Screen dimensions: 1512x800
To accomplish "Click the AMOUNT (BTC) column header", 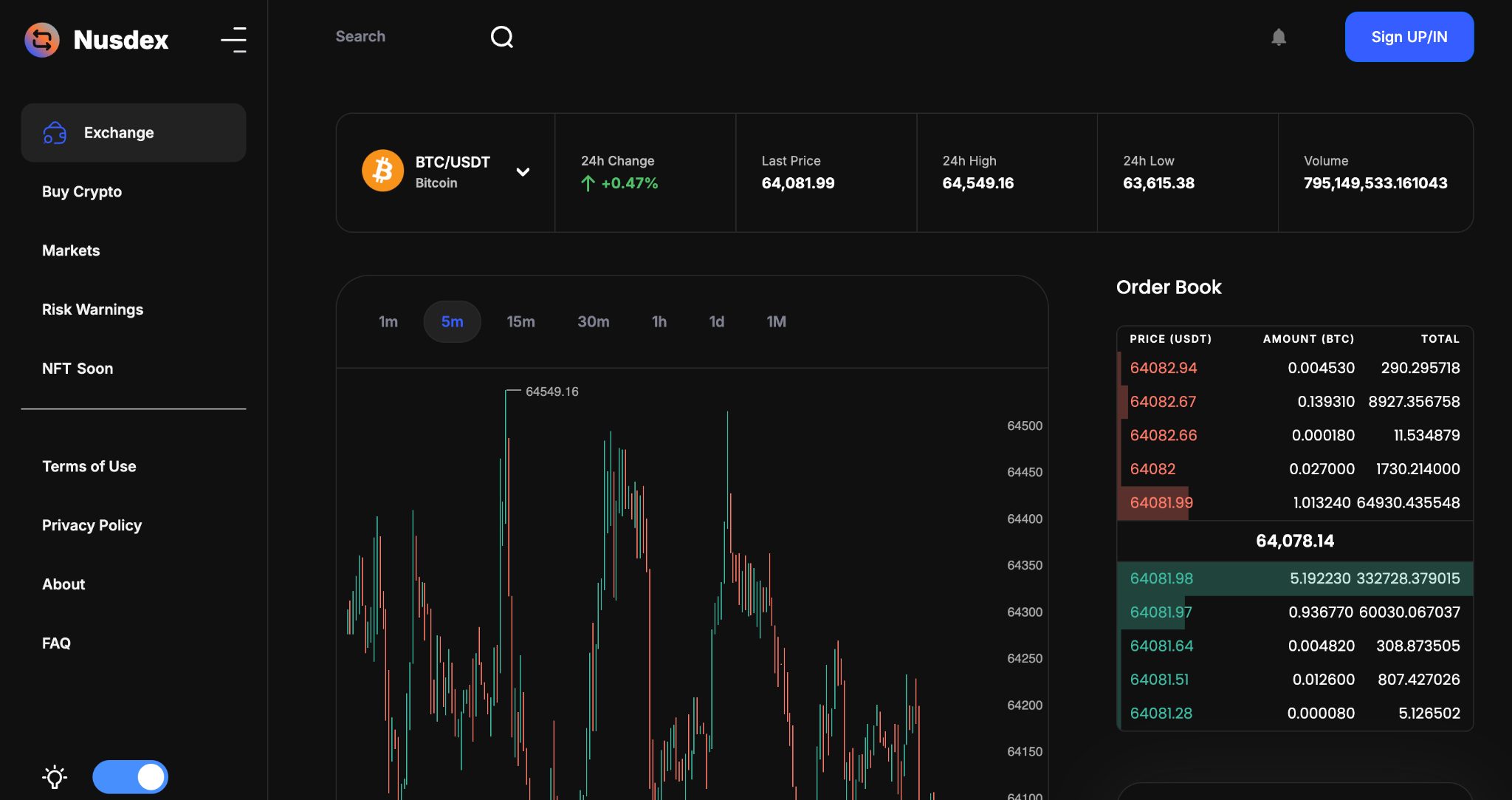I will point(1309,339).
